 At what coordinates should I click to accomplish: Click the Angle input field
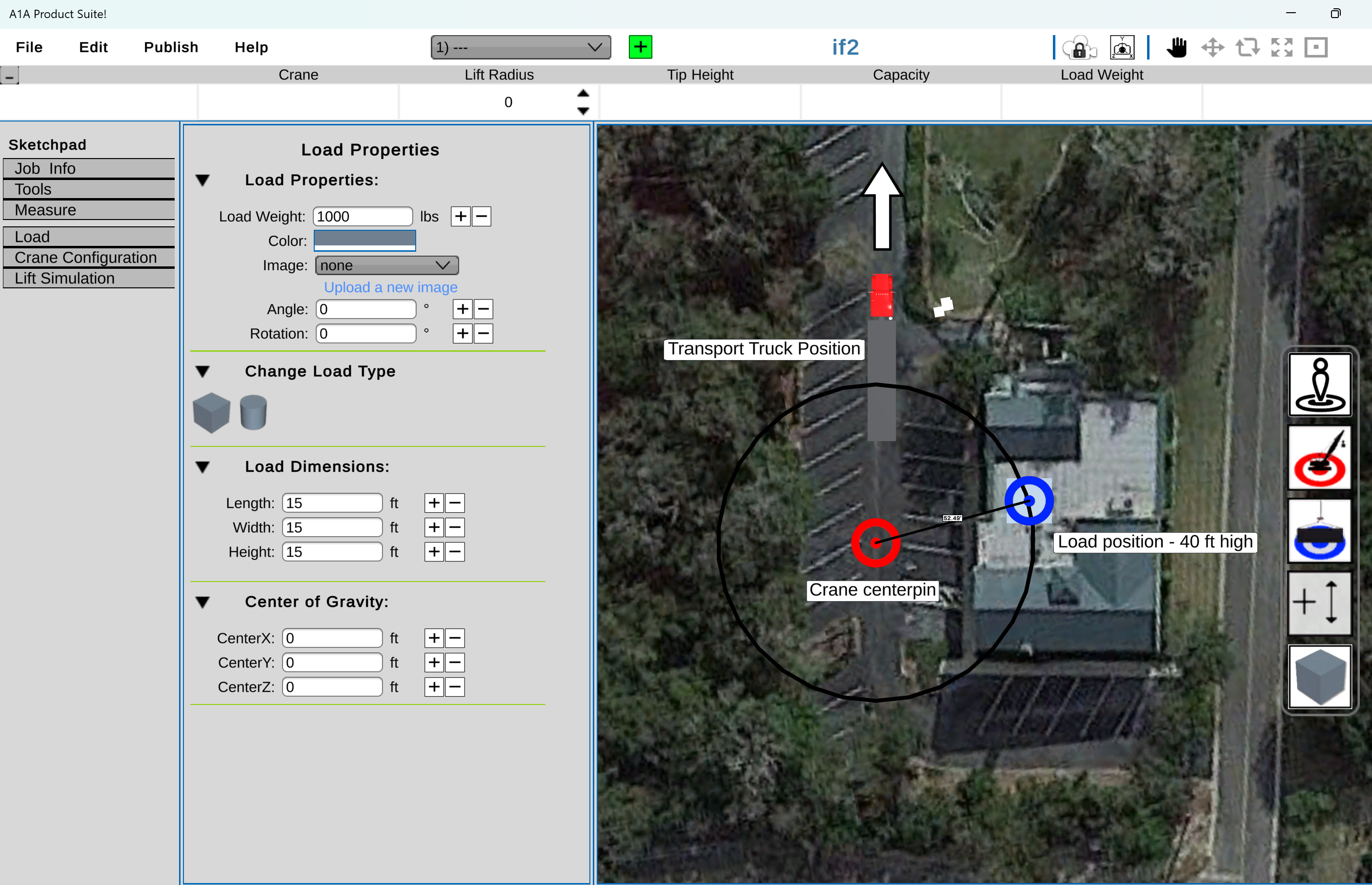click(366, 309)
